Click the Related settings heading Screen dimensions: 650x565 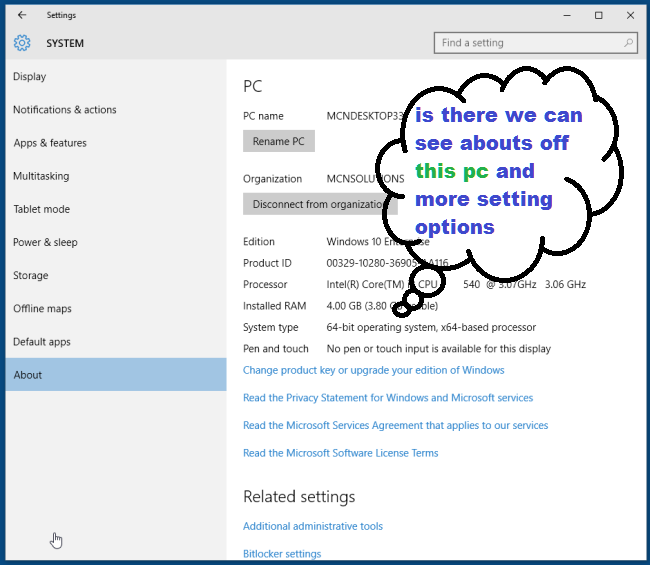click(x=299, y=497)
